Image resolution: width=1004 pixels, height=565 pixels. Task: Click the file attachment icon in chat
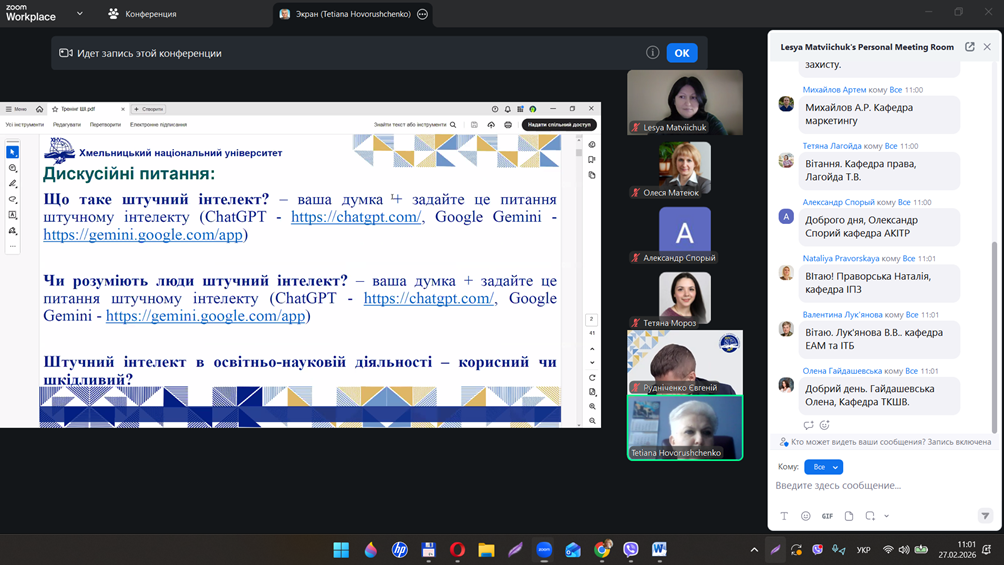click(849, 516)
